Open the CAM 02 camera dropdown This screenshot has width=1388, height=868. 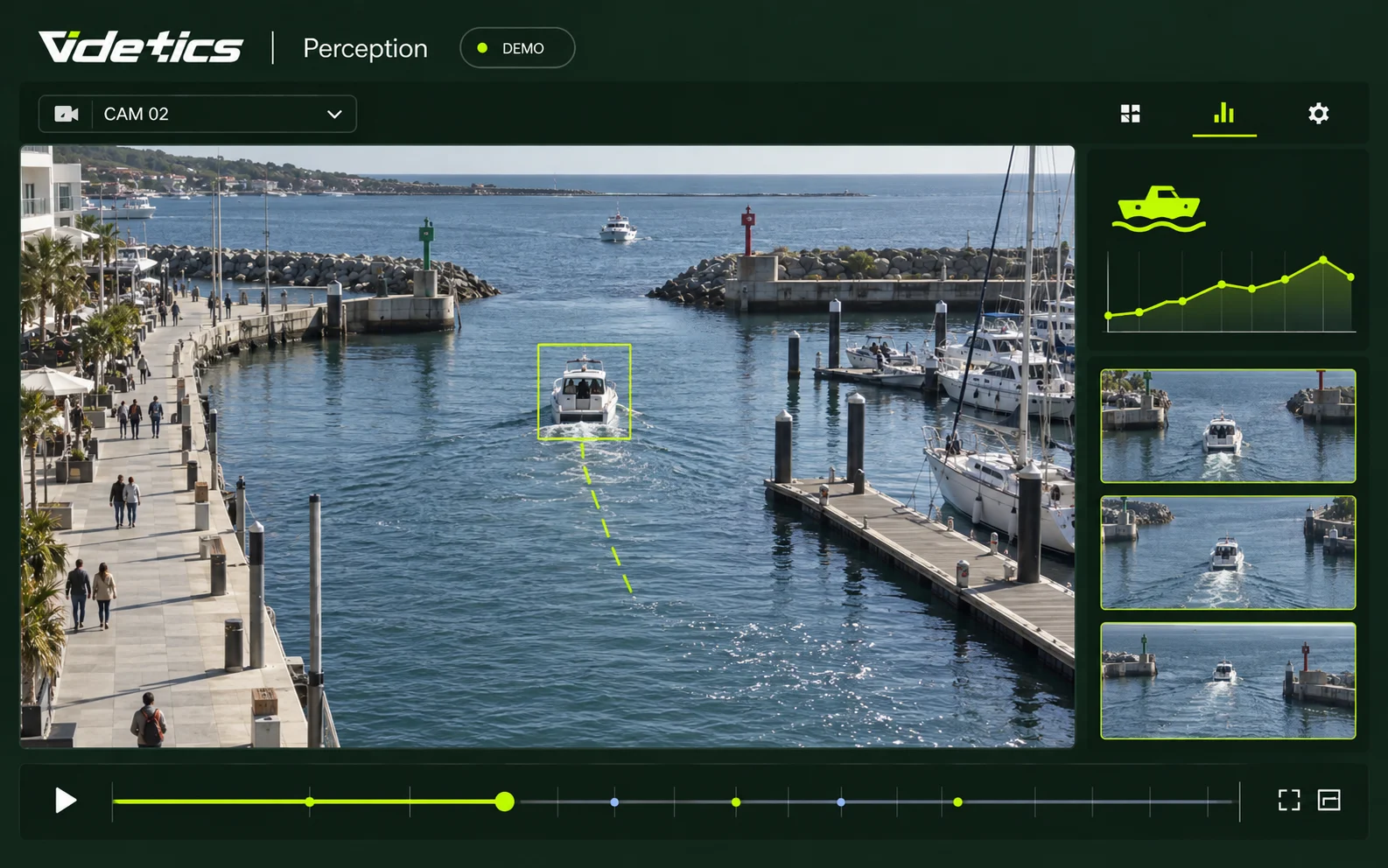click(198, 114)
